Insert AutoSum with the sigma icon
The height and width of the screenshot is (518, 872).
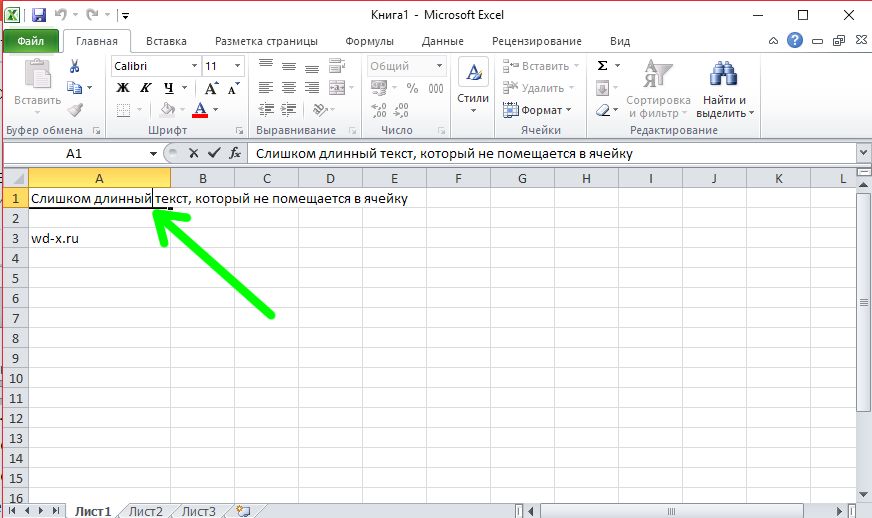point(602,66)
